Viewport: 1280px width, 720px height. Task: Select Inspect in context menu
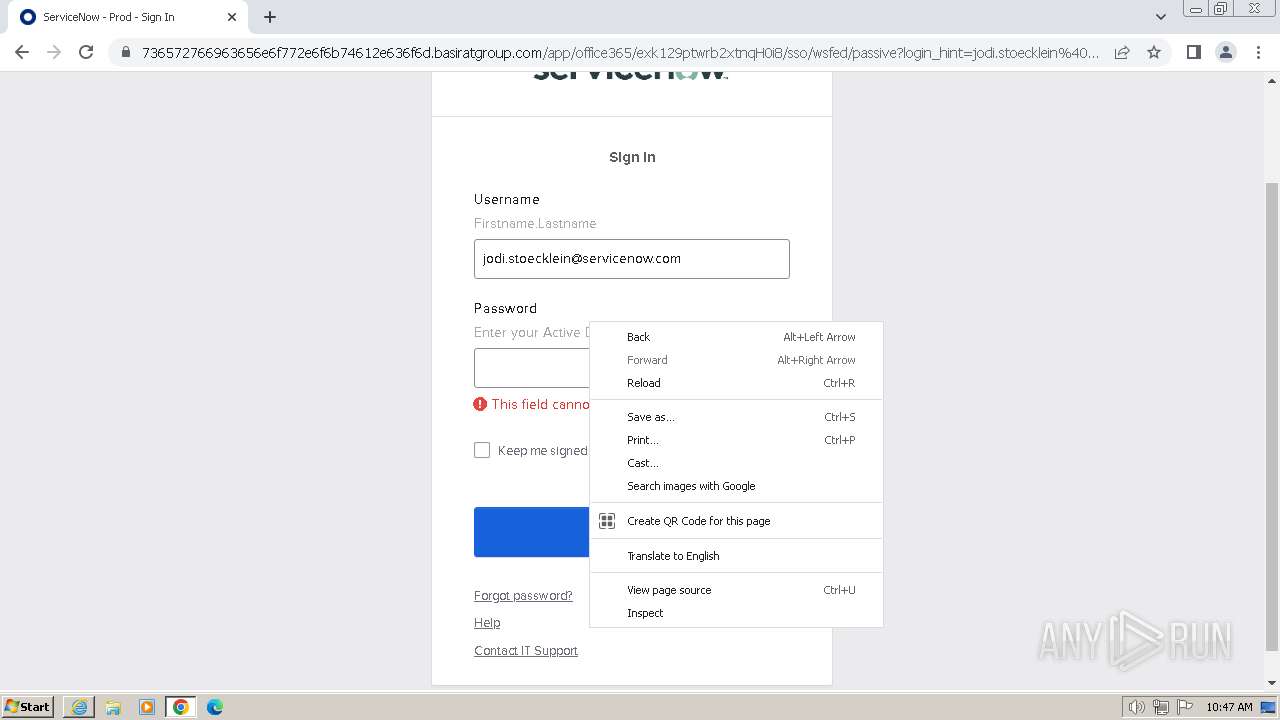tap(736, 613)
